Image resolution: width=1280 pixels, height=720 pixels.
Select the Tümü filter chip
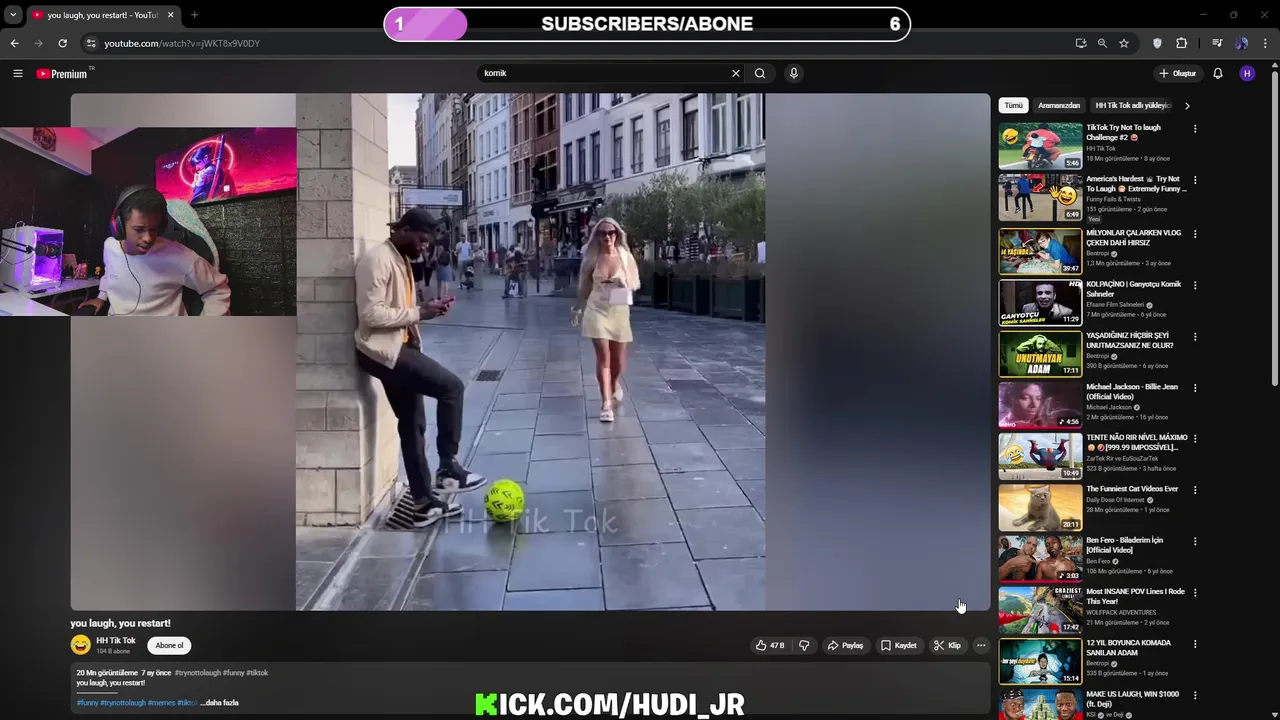[1014, 105]
